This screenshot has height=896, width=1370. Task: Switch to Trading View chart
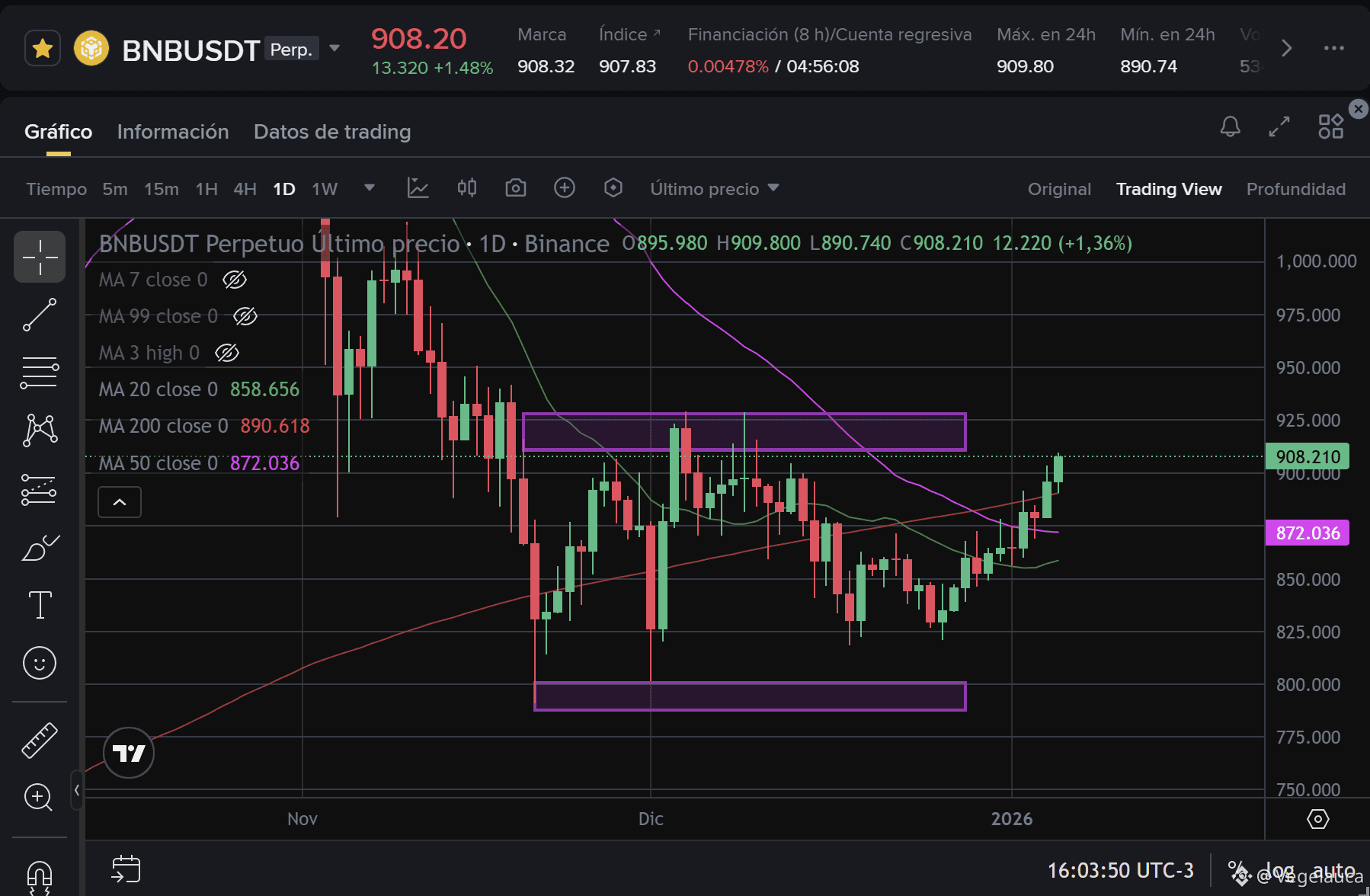[1169, 189]
